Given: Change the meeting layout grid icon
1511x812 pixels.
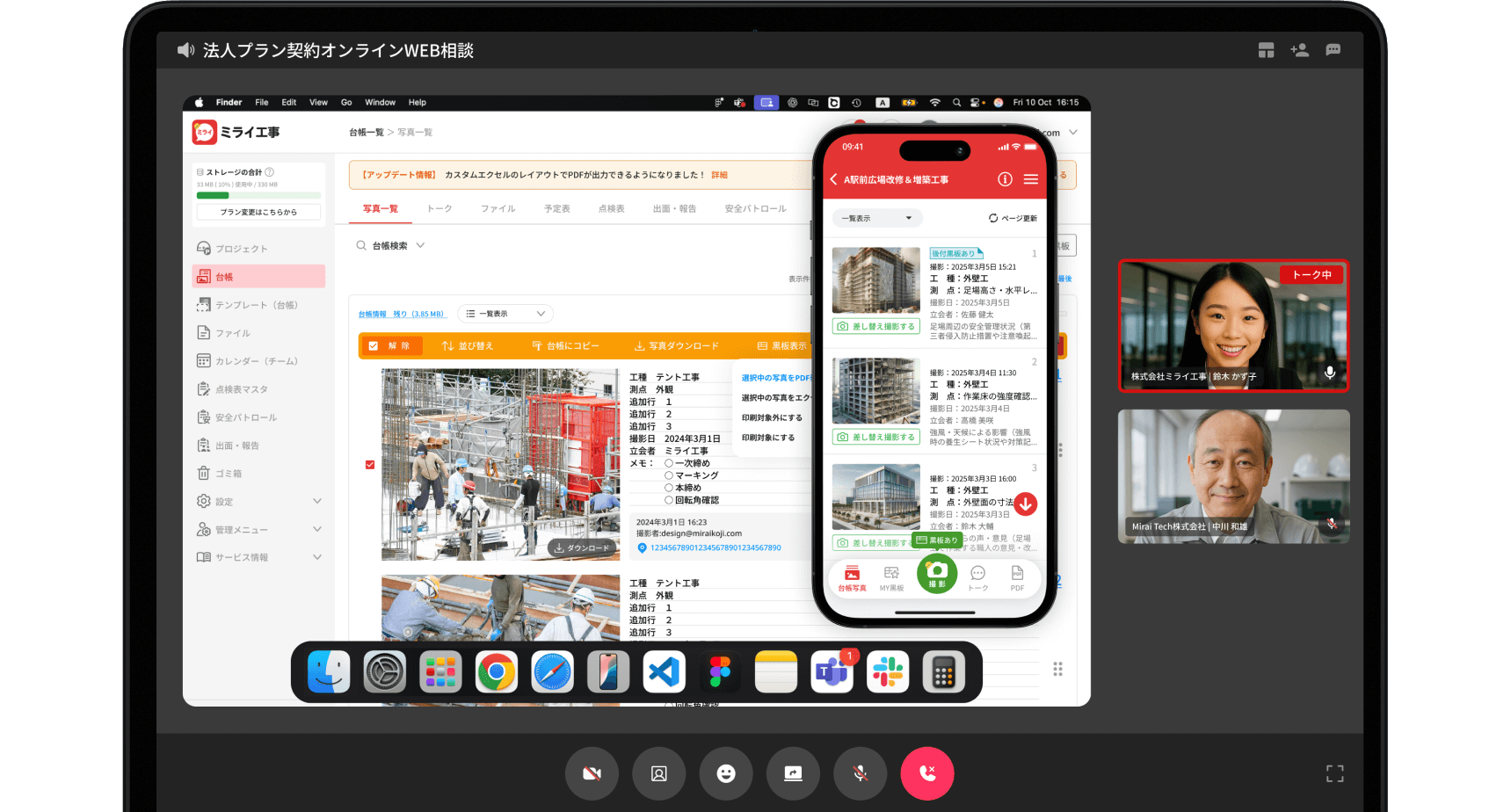Looking at the screenshot, I should tap(1266, 50).
